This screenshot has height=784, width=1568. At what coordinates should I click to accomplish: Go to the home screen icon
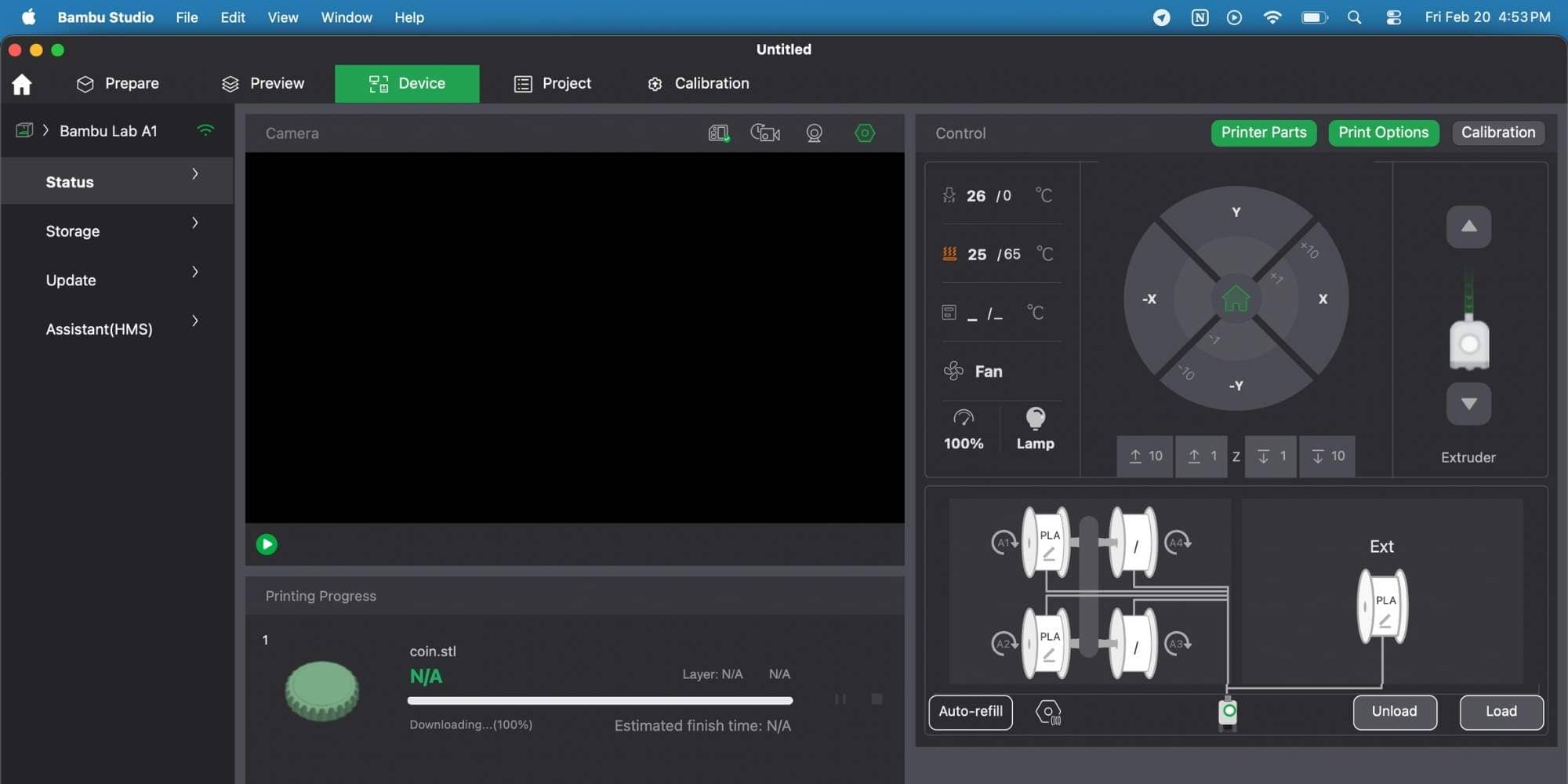tap(22, 84)
